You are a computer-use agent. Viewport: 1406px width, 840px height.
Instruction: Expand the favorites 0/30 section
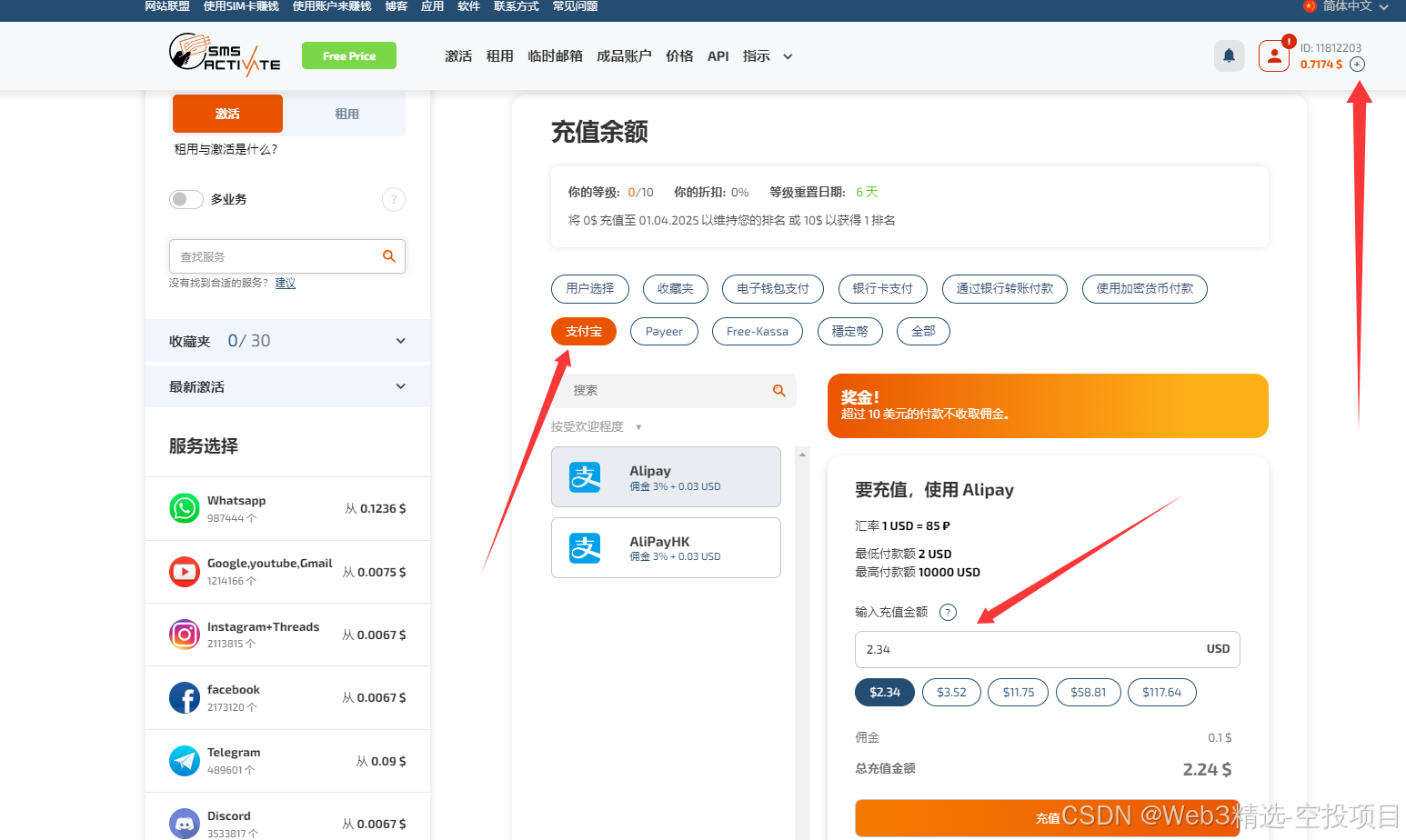pos(287,341)
